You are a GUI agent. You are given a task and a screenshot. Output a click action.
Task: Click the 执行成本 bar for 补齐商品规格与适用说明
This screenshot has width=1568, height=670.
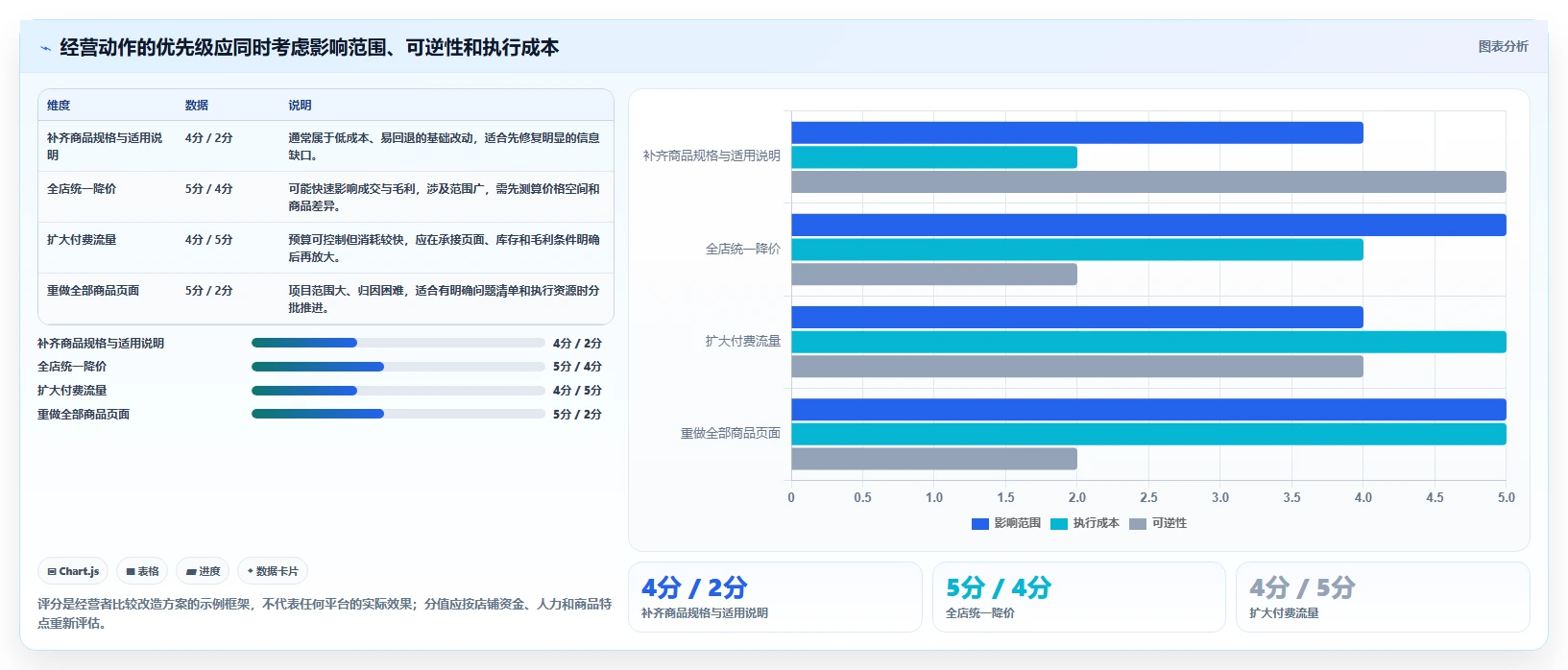click(x=934, y=157)
